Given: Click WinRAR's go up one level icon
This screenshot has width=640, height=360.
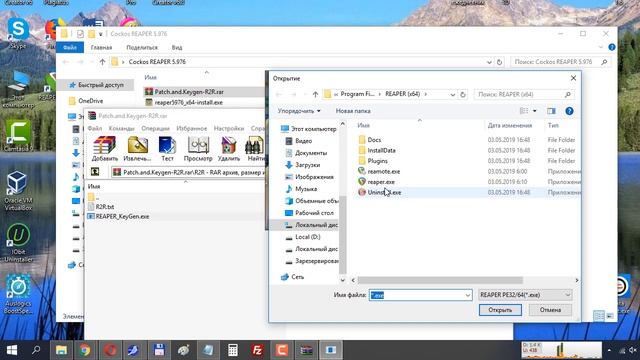Looking at the screenshot, I should tap(95, 172).
